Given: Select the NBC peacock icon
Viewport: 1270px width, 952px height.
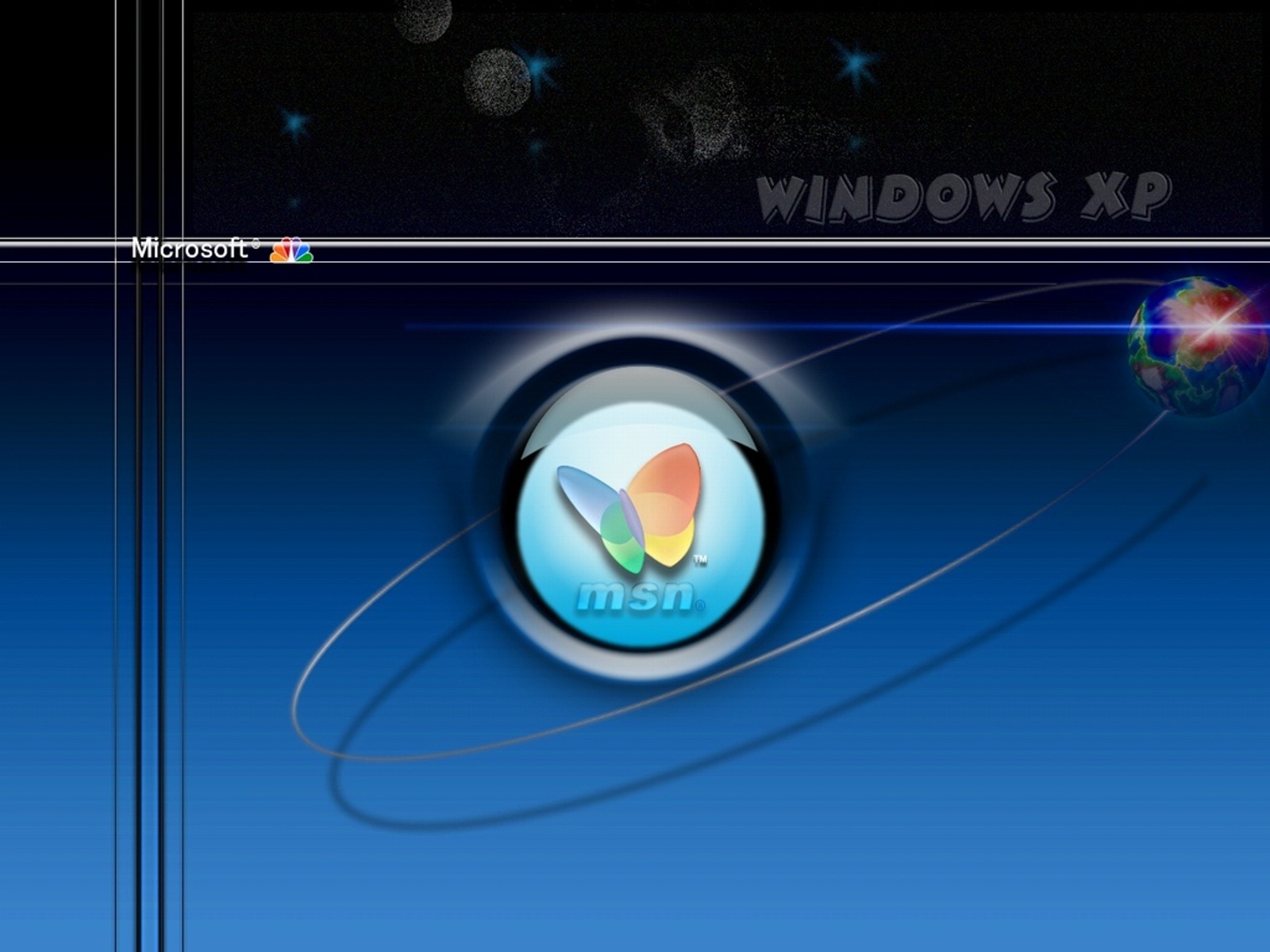Looking at the screenshot, I should pos(292,251).
